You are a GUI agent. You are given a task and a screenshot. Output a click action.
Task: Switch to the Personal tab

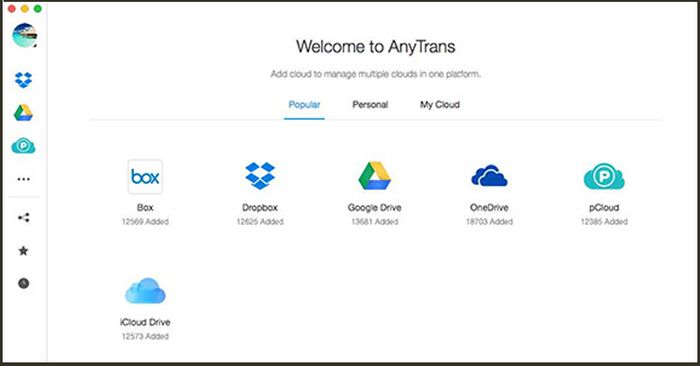point(370,105)
